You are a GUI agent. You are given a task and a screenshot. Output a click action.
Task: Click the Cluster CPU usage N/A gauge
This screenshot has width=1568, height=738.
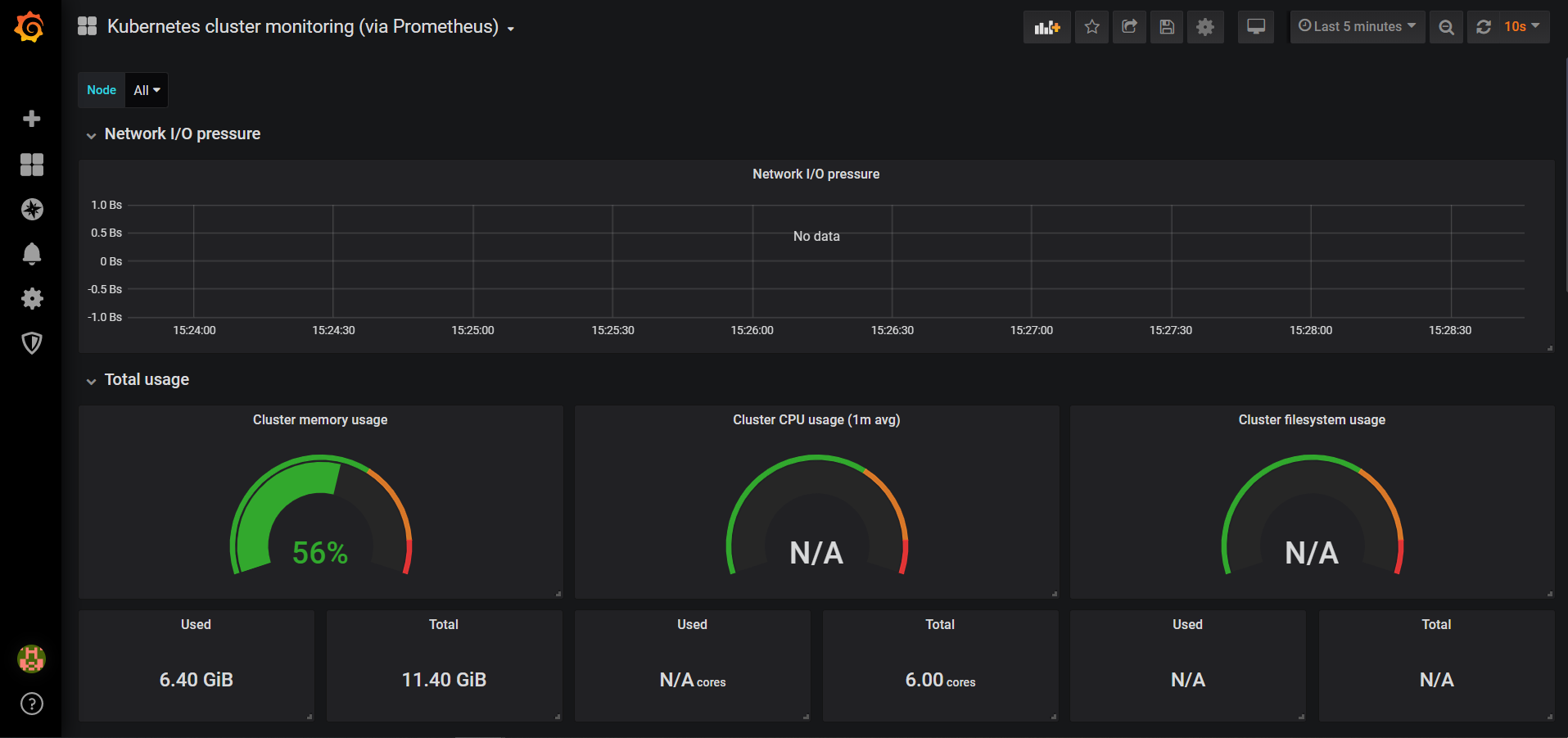(816, 516)
